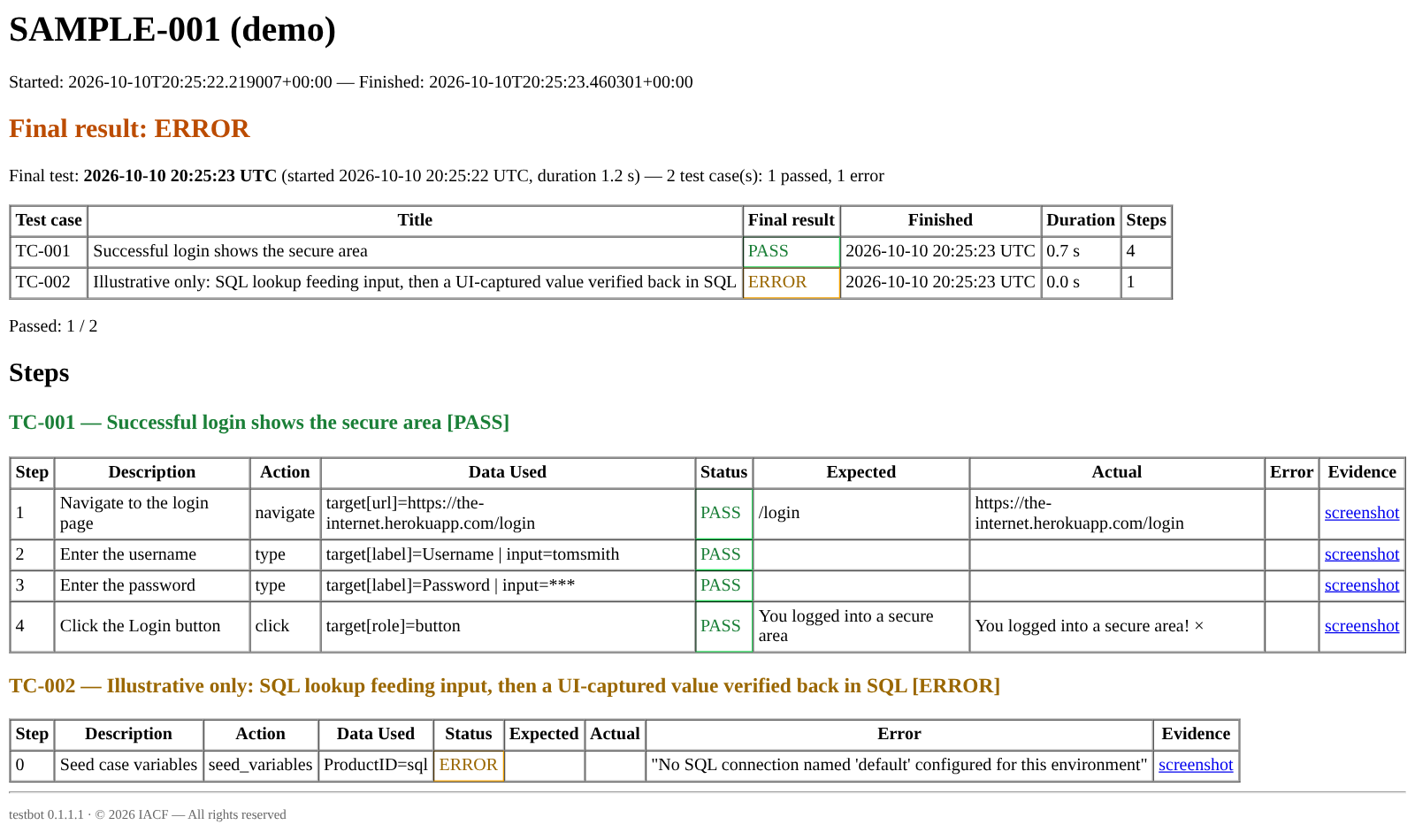Click 'Enter the username' description cell

point(152,554)
